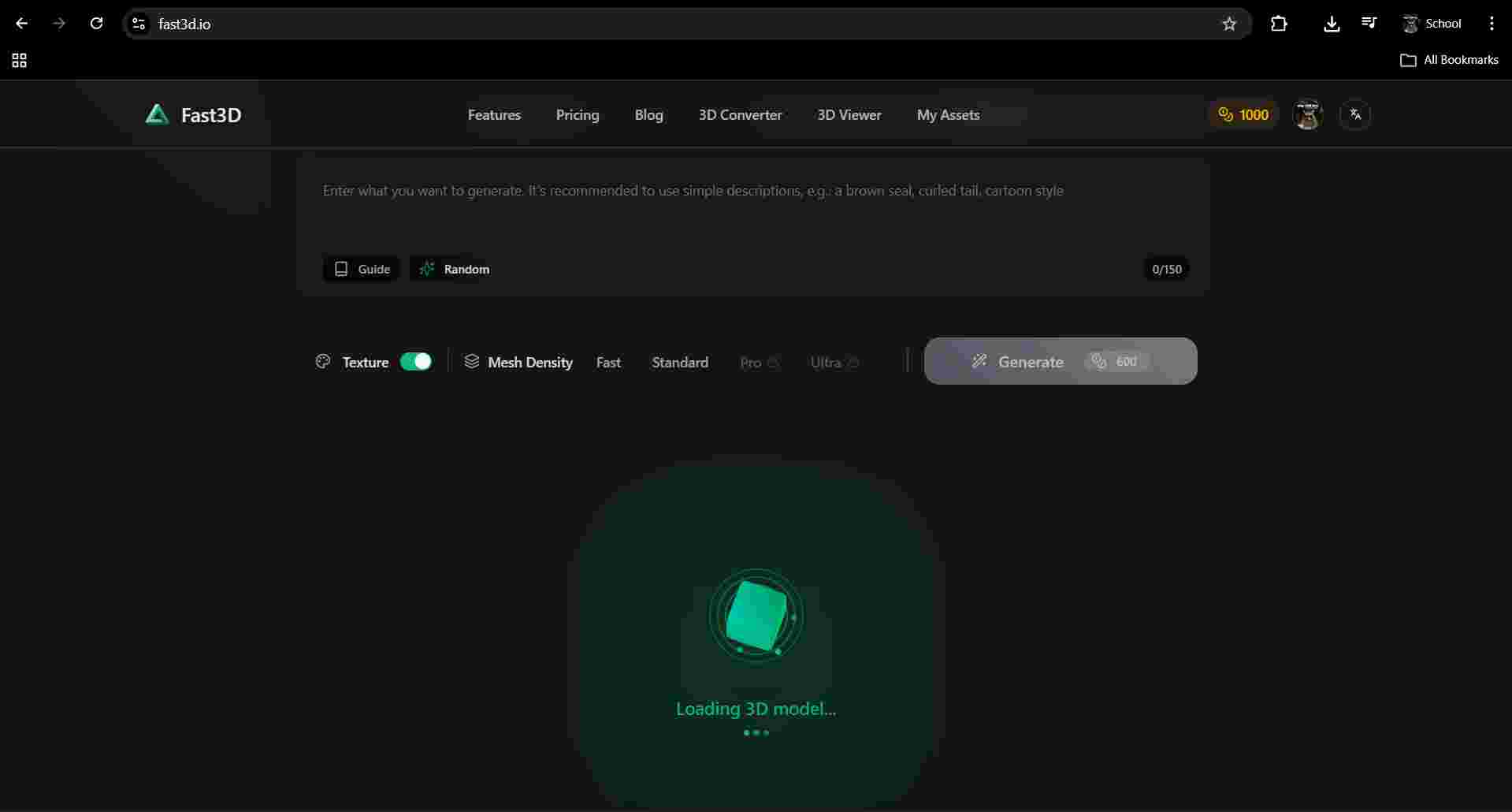Select Ultra mesh density

[834, 362]
